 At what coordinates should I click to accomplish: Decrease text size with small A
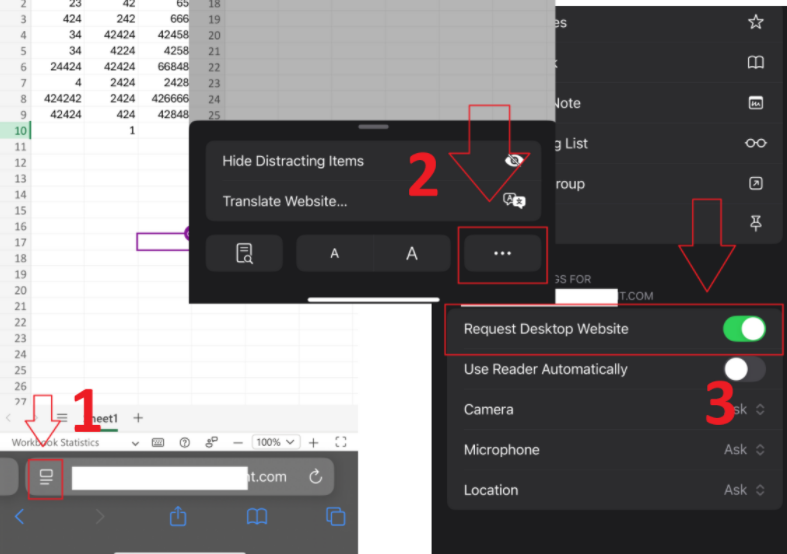pyautogui.click(x=335, y=253)
